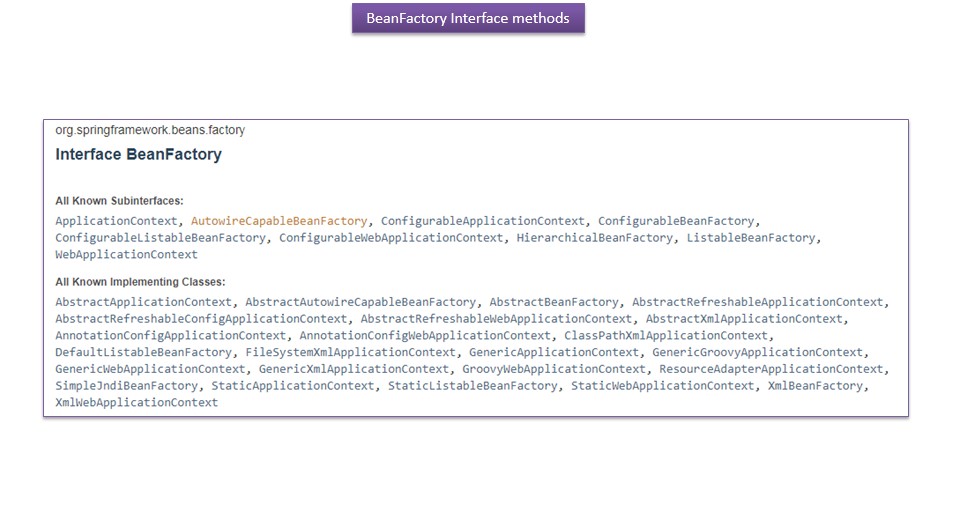The image size is (960, 528).
Task: Open the AbstractRefreshableApplicationContext link
Action: point(758,302)
